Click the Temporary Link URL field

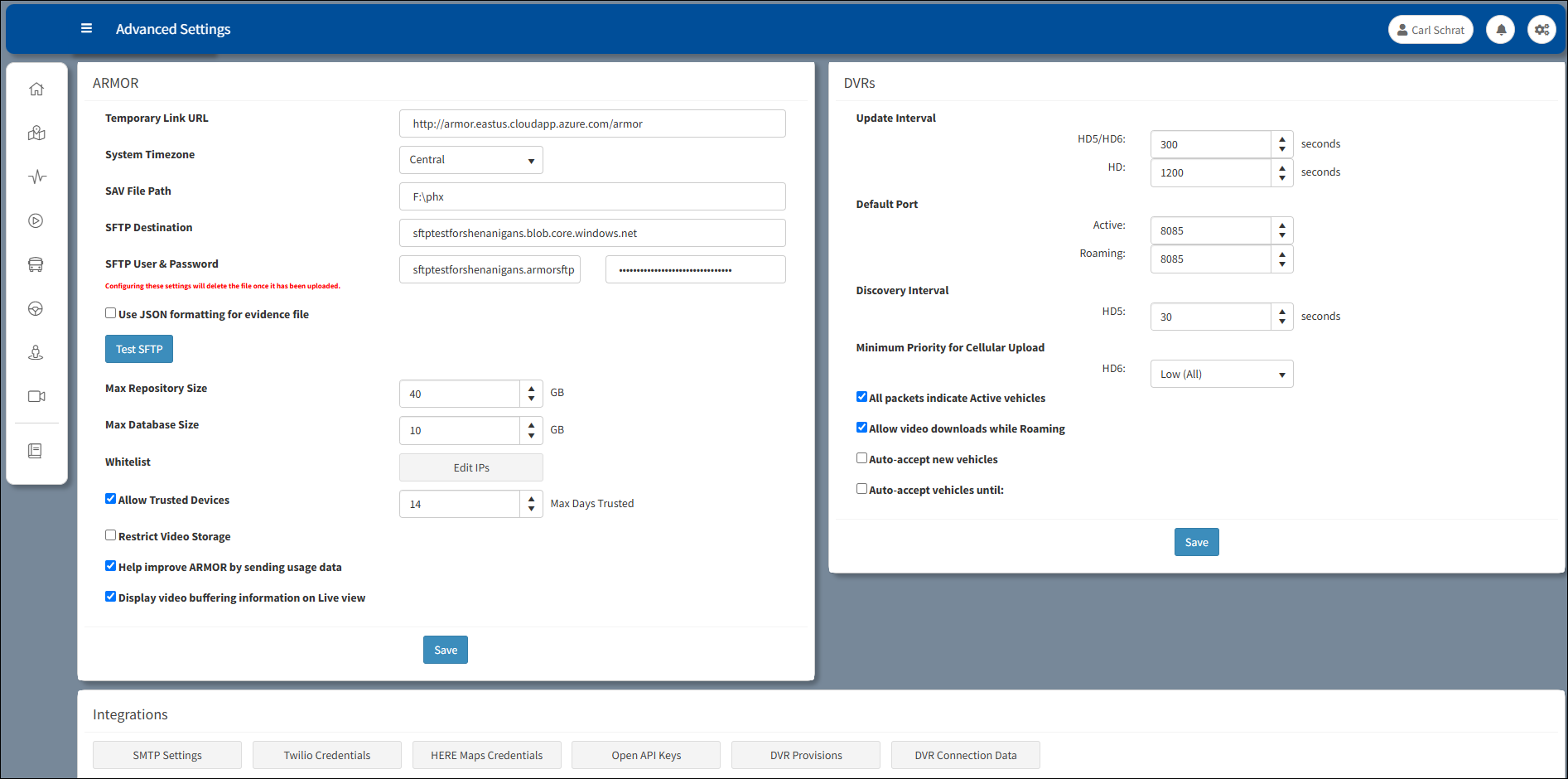(x=592, y=123)
